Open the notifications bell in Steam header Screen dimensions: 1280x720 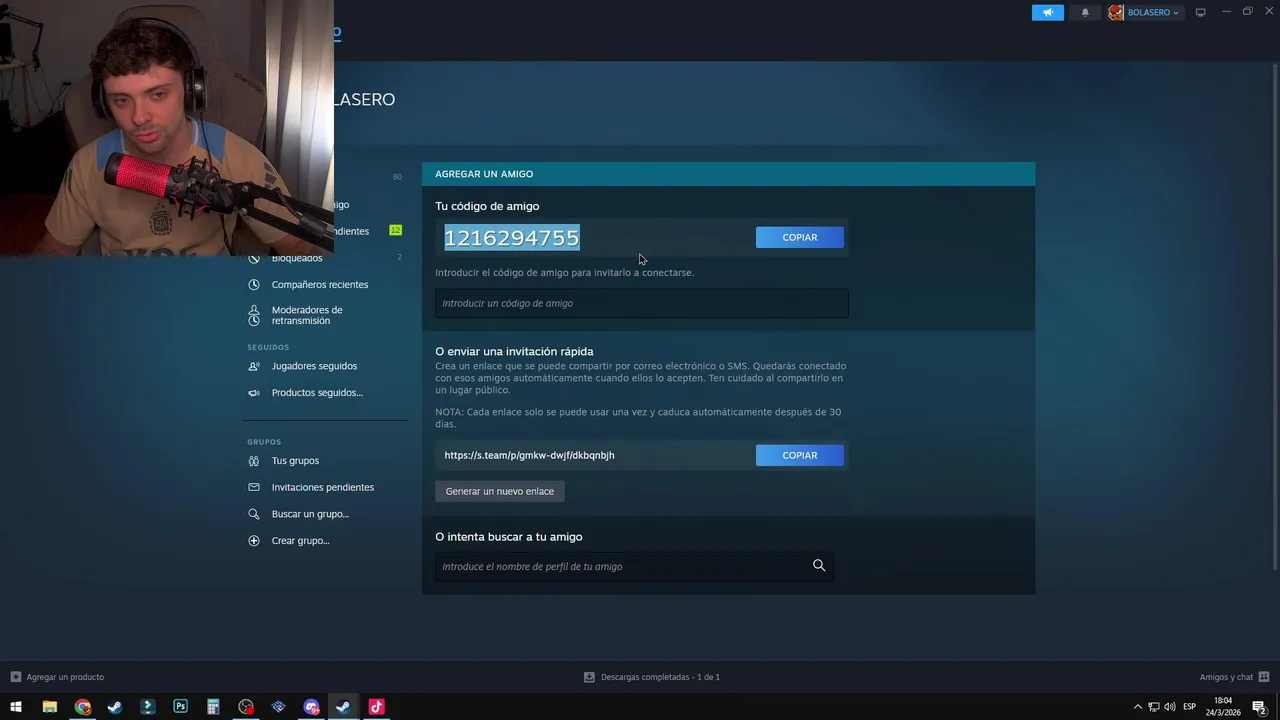pos(1085,12)
